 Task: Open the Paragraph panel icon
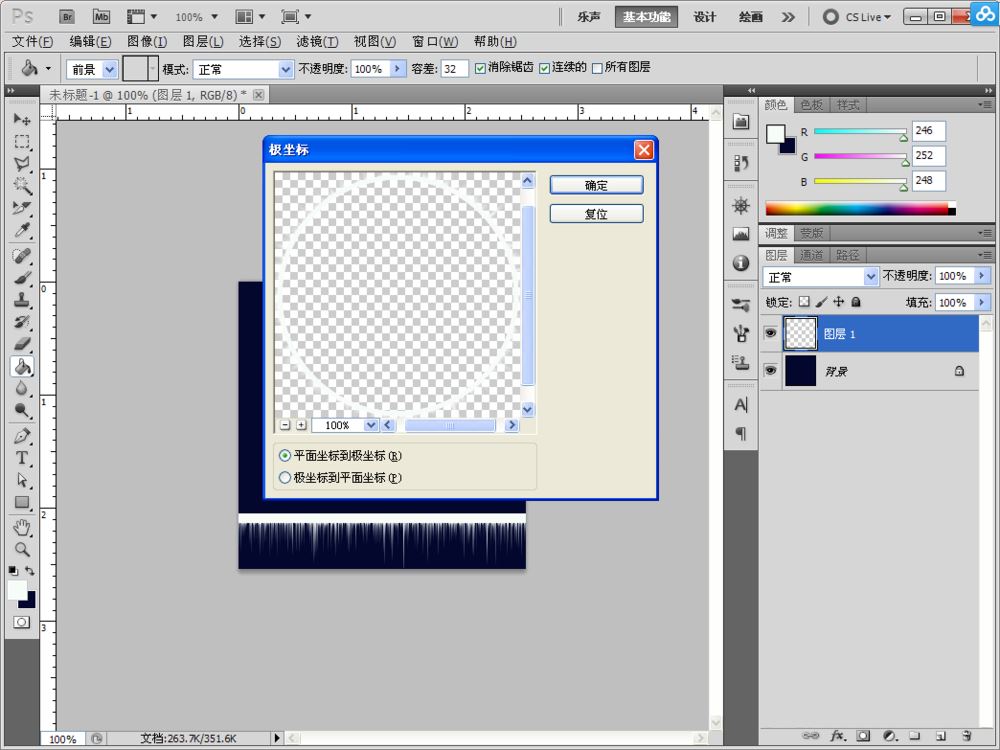740,434
